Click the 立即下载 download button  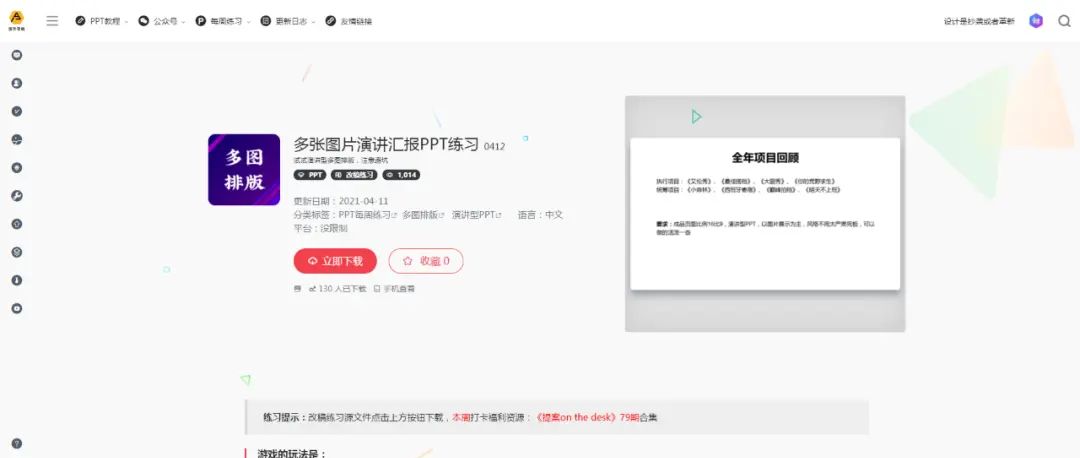click(x=335, y=261)
